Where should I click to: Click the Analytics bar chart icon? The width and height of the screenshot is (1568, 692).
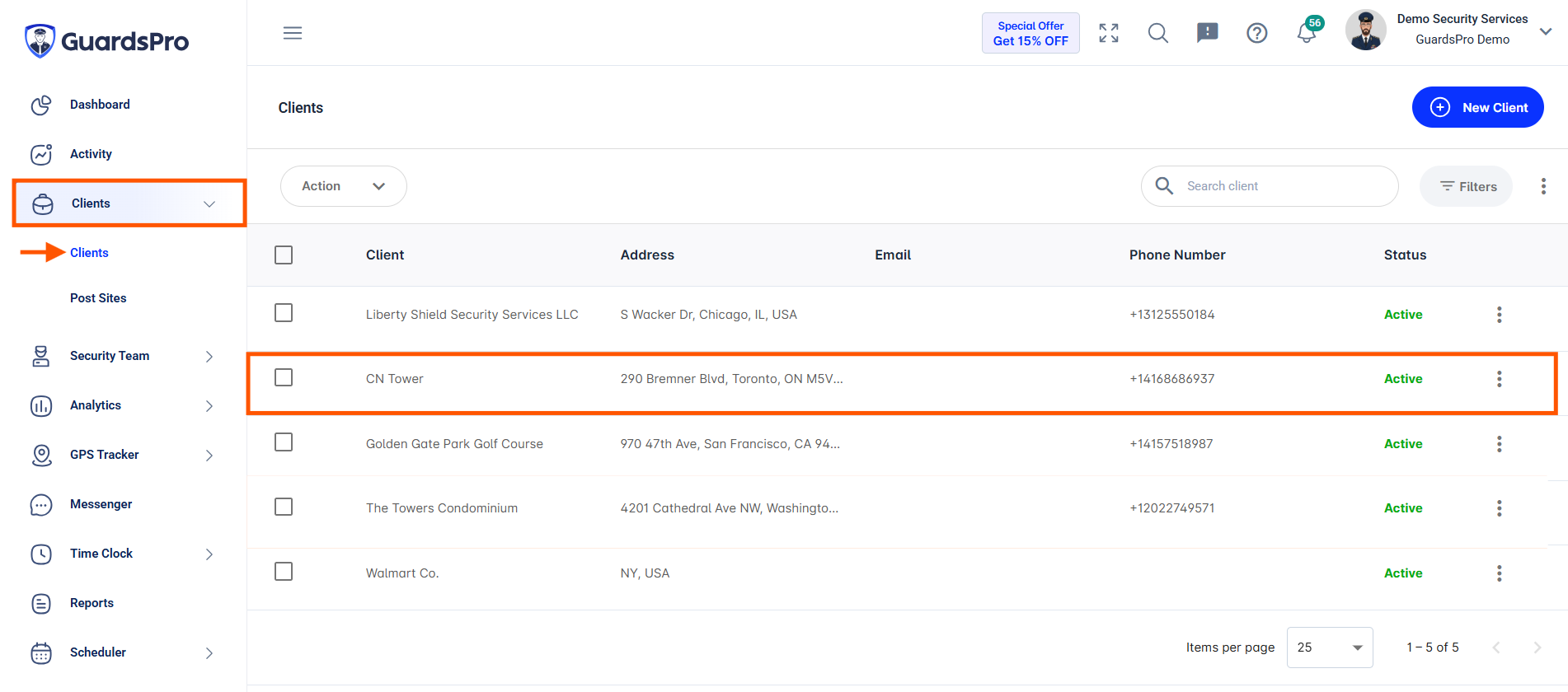[x=41, y=405]
